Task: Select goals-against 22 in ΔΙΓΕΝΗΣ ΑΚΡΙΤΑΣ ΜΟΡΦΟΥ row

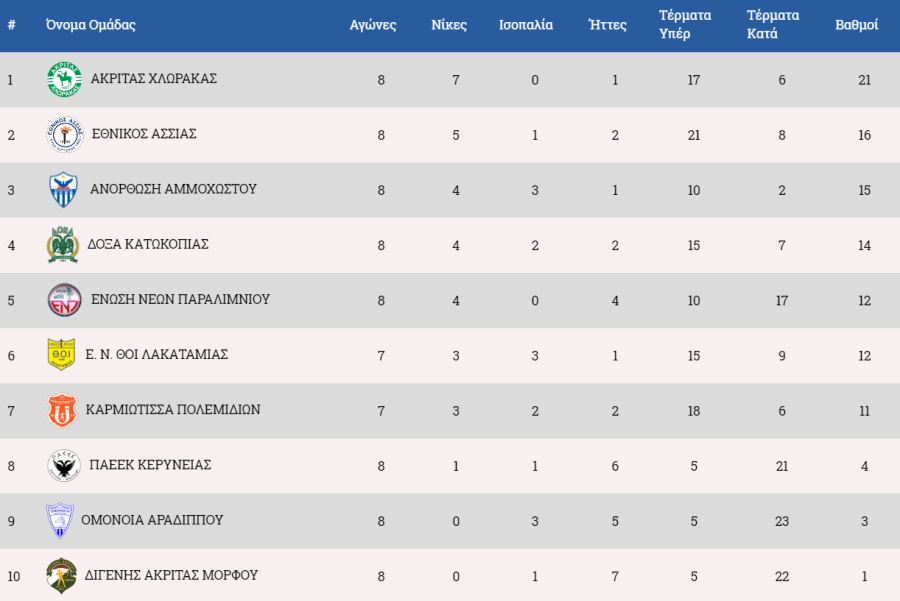Action: (x=782, y=576)
